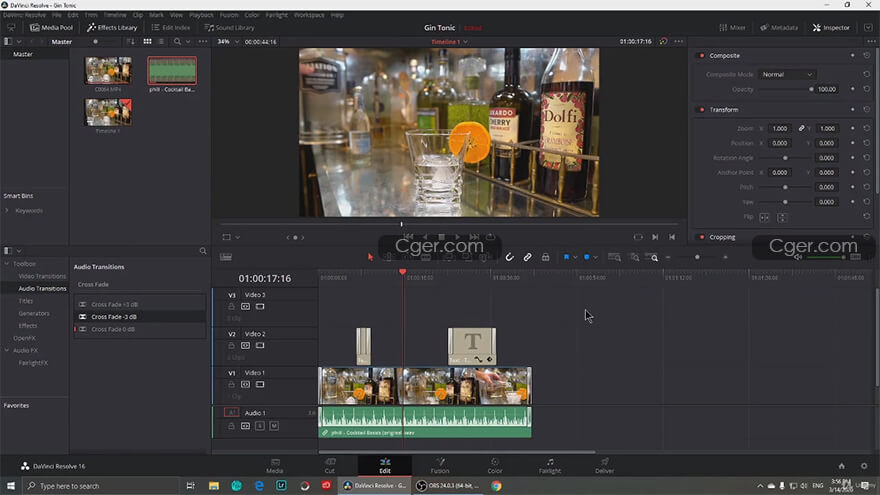Play the timeline forward

(x=458, y=237)
